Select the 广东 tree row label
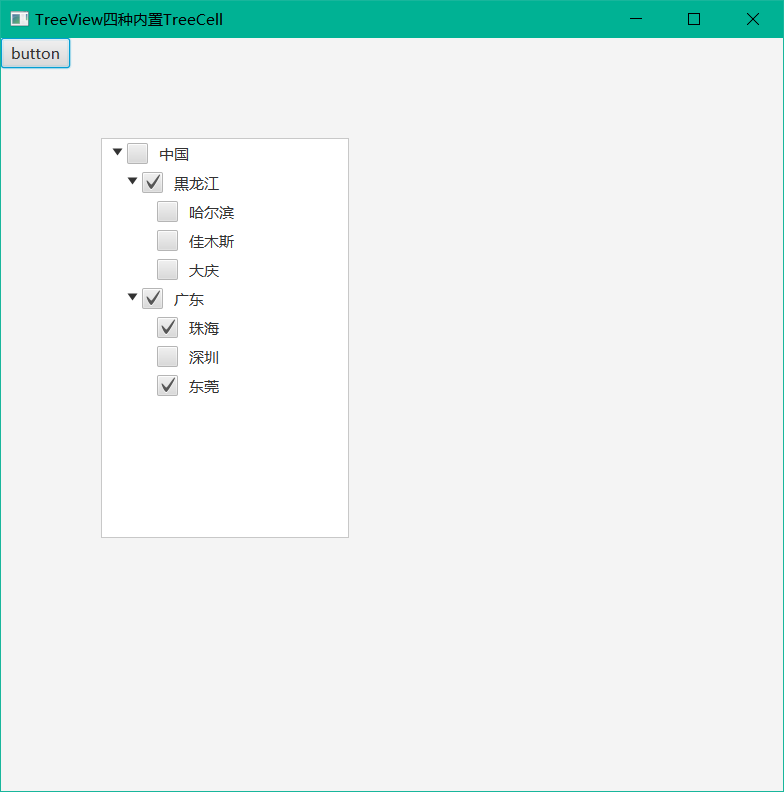Screen dimensions: 784x792 click(188, 300)
